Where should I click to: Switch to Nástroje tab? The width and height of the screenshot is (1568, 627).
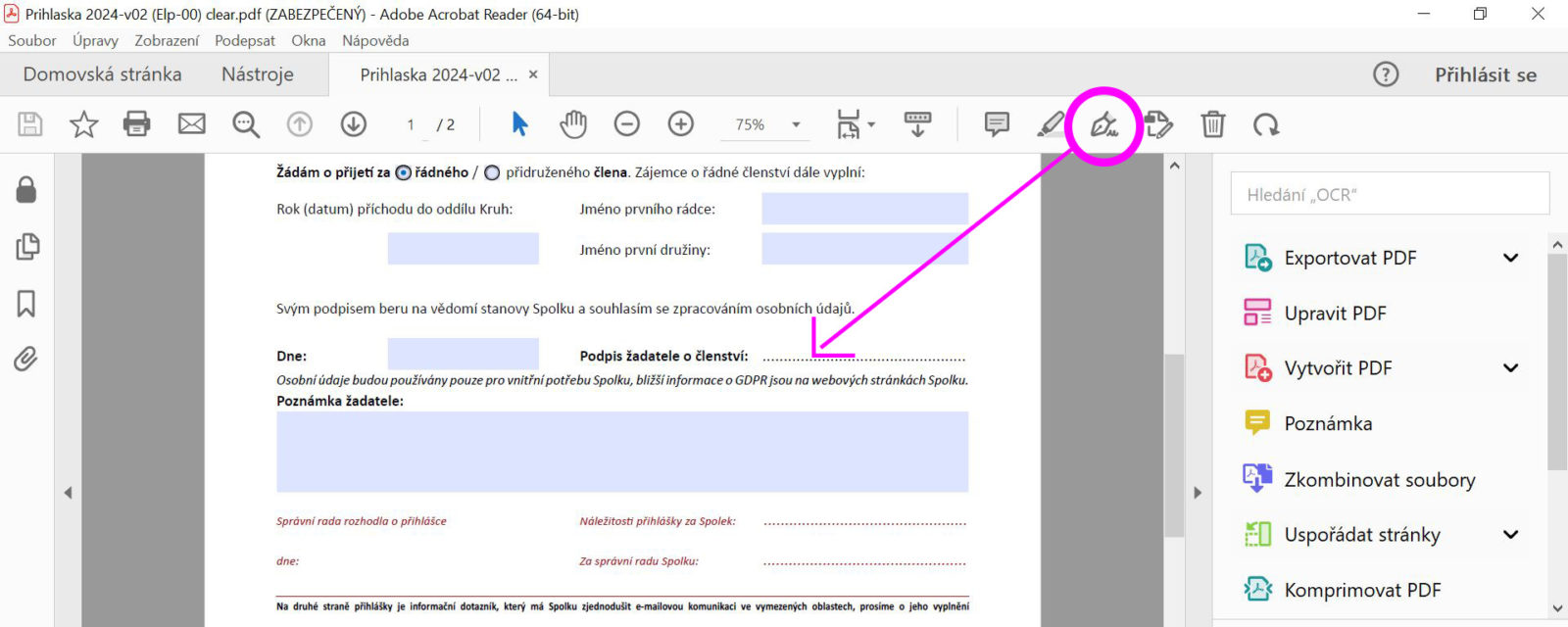click(x=258, y=74)
